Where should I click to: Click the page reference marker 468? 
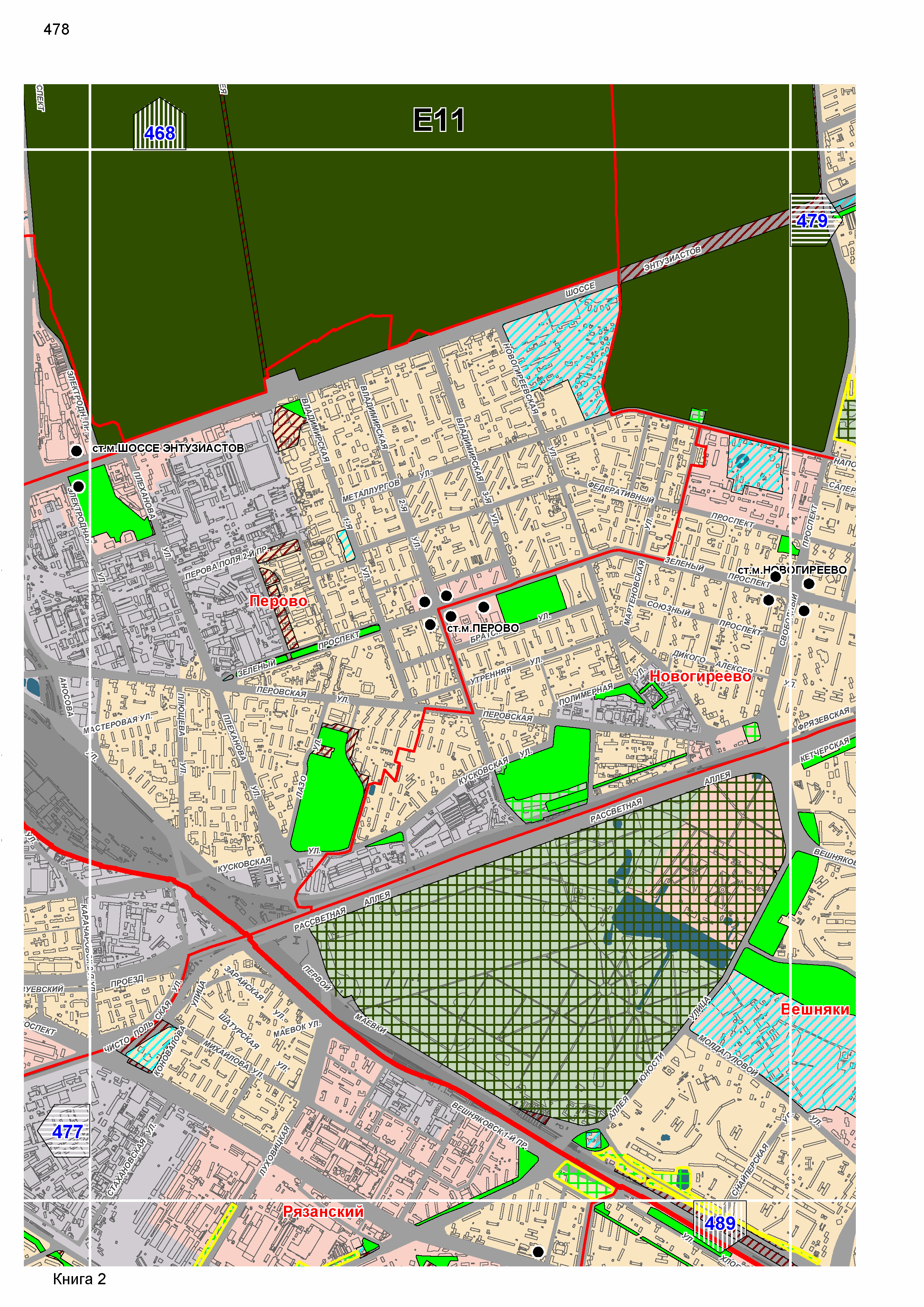tap(159, 133)
